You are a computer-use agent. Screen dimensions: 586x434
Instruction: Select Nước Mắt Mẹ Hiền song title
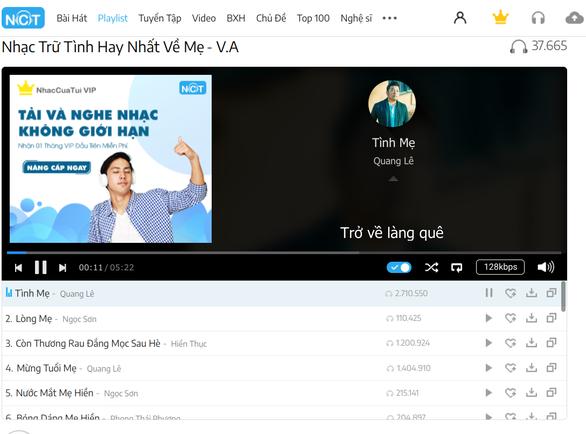tap(55, 393)
